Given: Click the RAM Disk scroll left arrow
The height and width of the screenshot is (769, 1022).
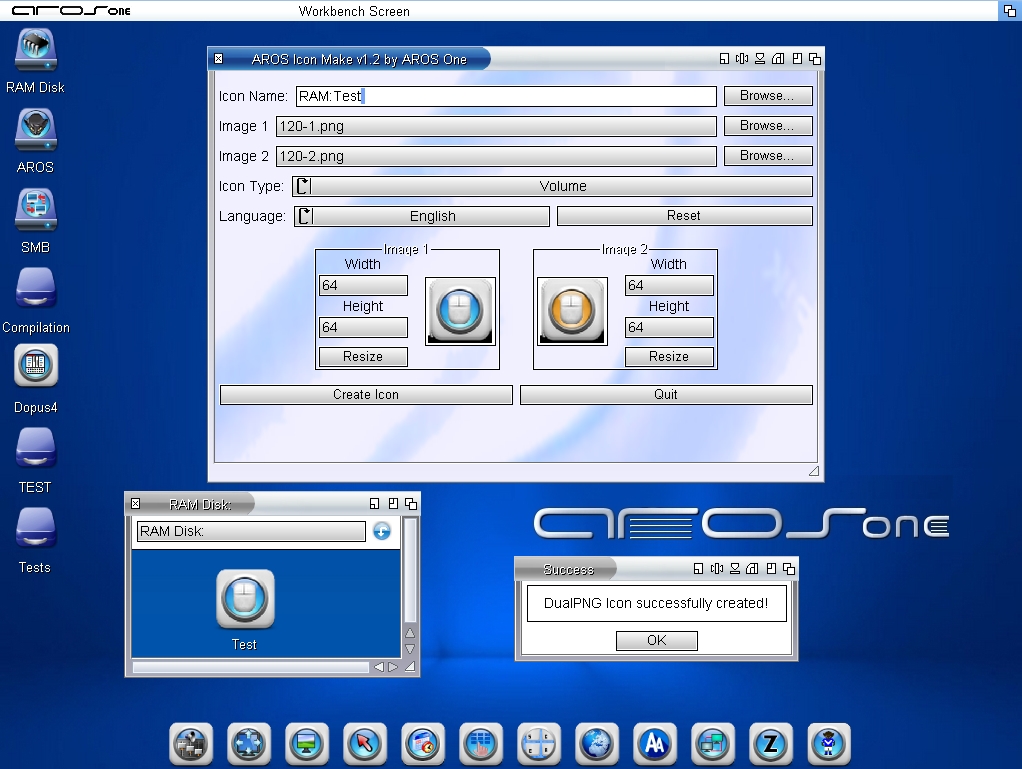Looking at the screenshot, I should pyautogui.click(x=379, y=667).
